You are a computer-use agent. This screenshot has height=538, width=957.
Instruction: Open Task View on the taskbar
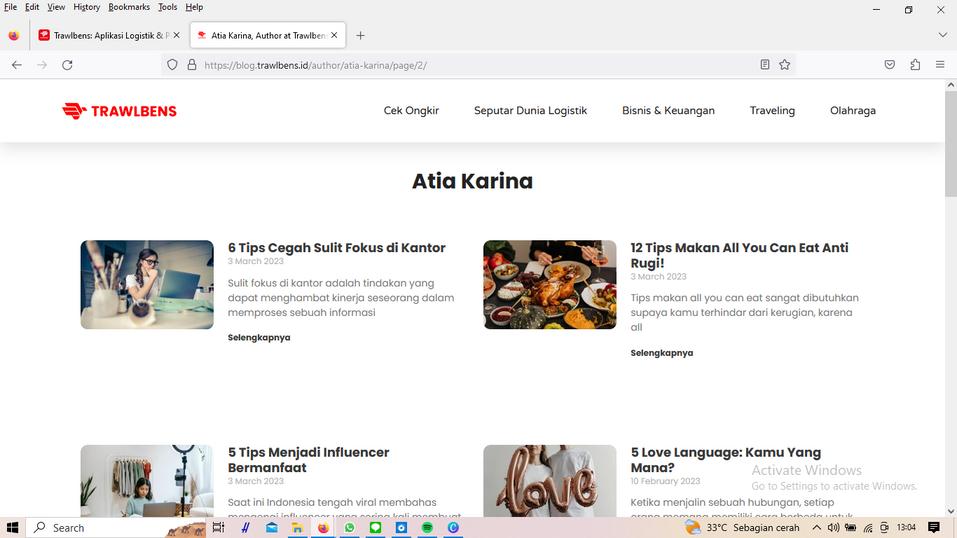[x=218, y=528]
